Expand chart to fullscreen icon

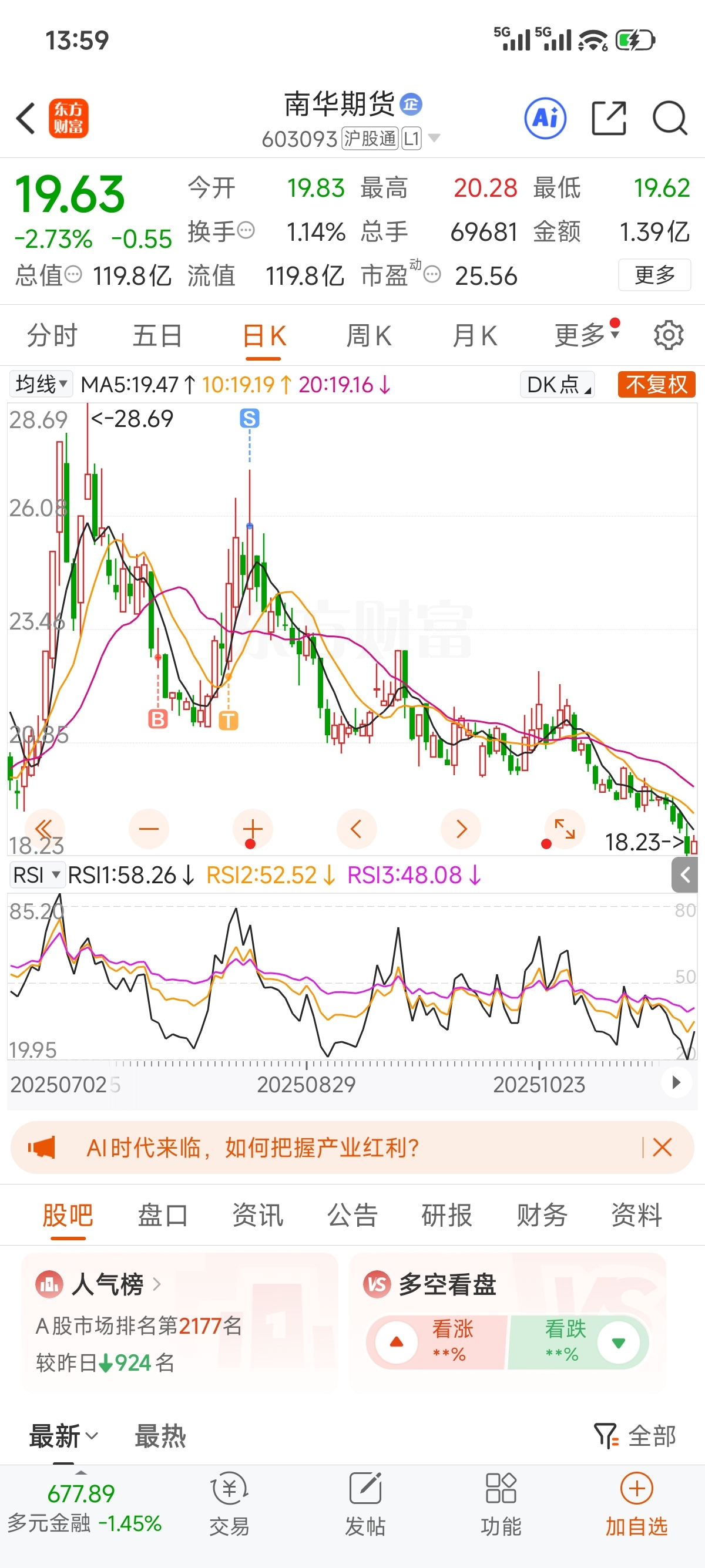[x=565, y=829]
